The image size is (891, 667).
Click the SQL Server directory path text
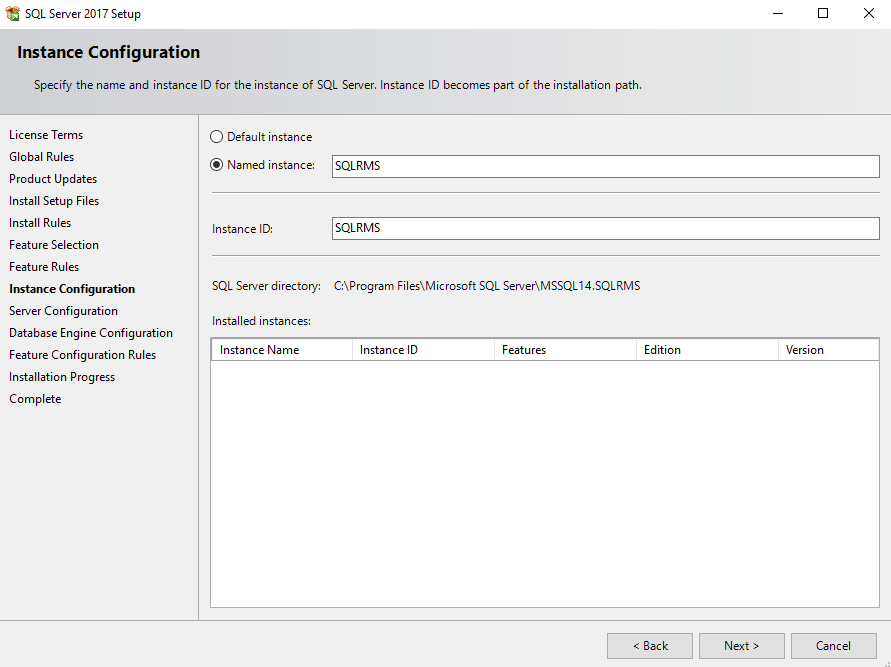click(487, 286)
